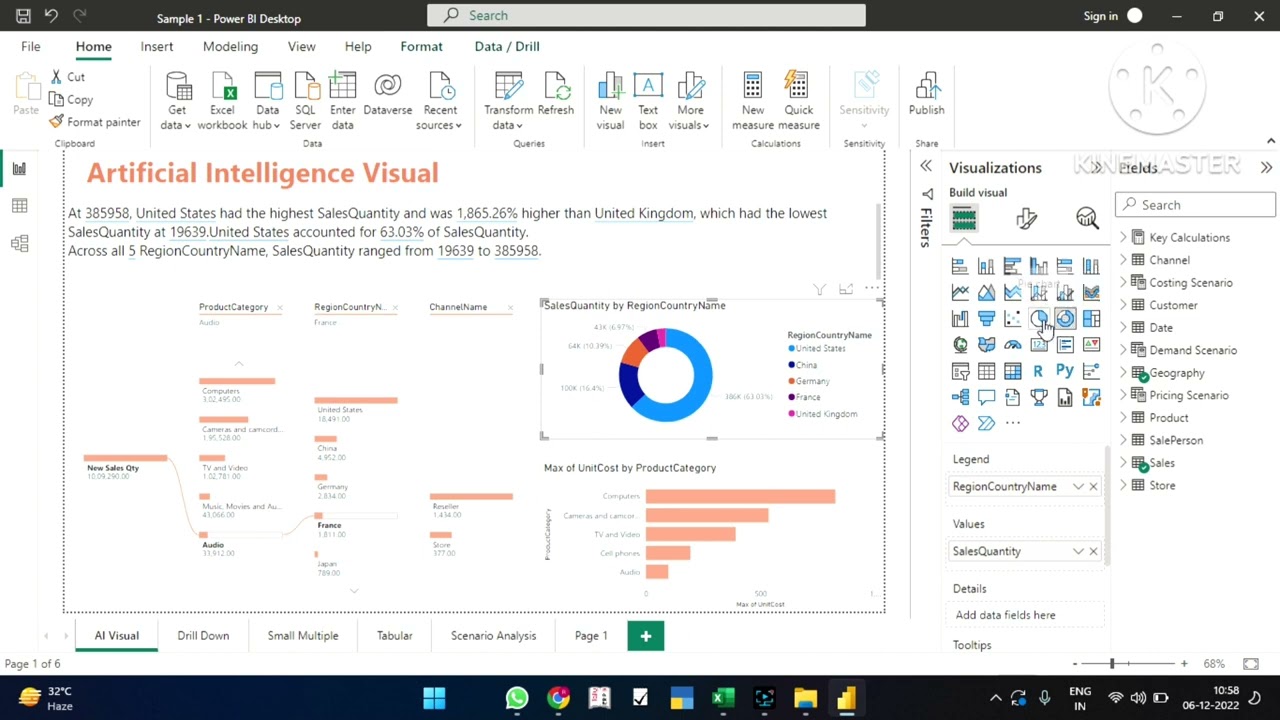Click the donut visual's focus mode icon
The height and width of the screenshot is (720, 1280).
tap(846, 289)
